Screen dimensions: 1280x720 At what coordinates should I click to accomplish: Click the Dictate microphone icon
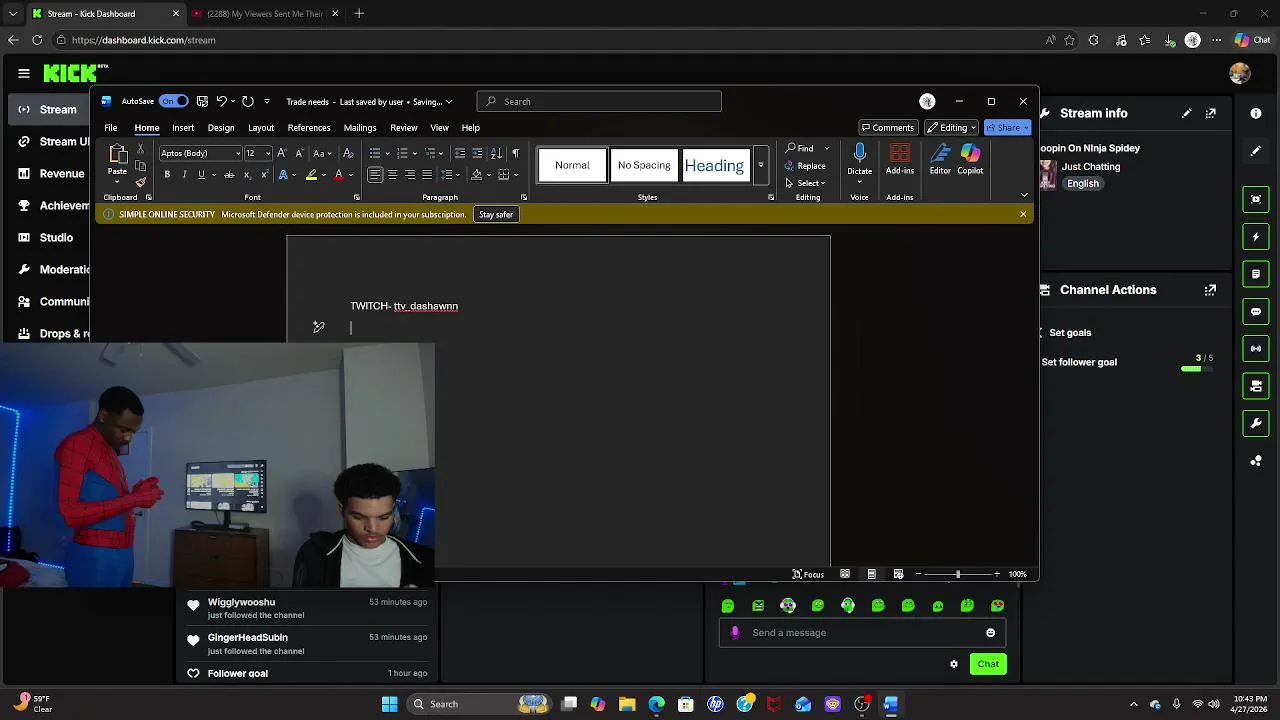pos(859,153)
